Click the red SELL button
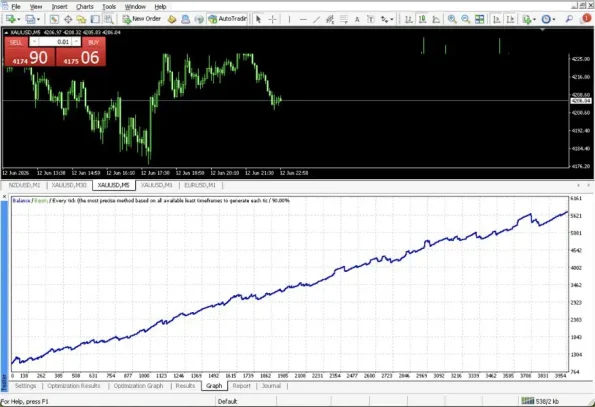The height and width of the screenshot is (407, 595). click(x=16, y=42)
